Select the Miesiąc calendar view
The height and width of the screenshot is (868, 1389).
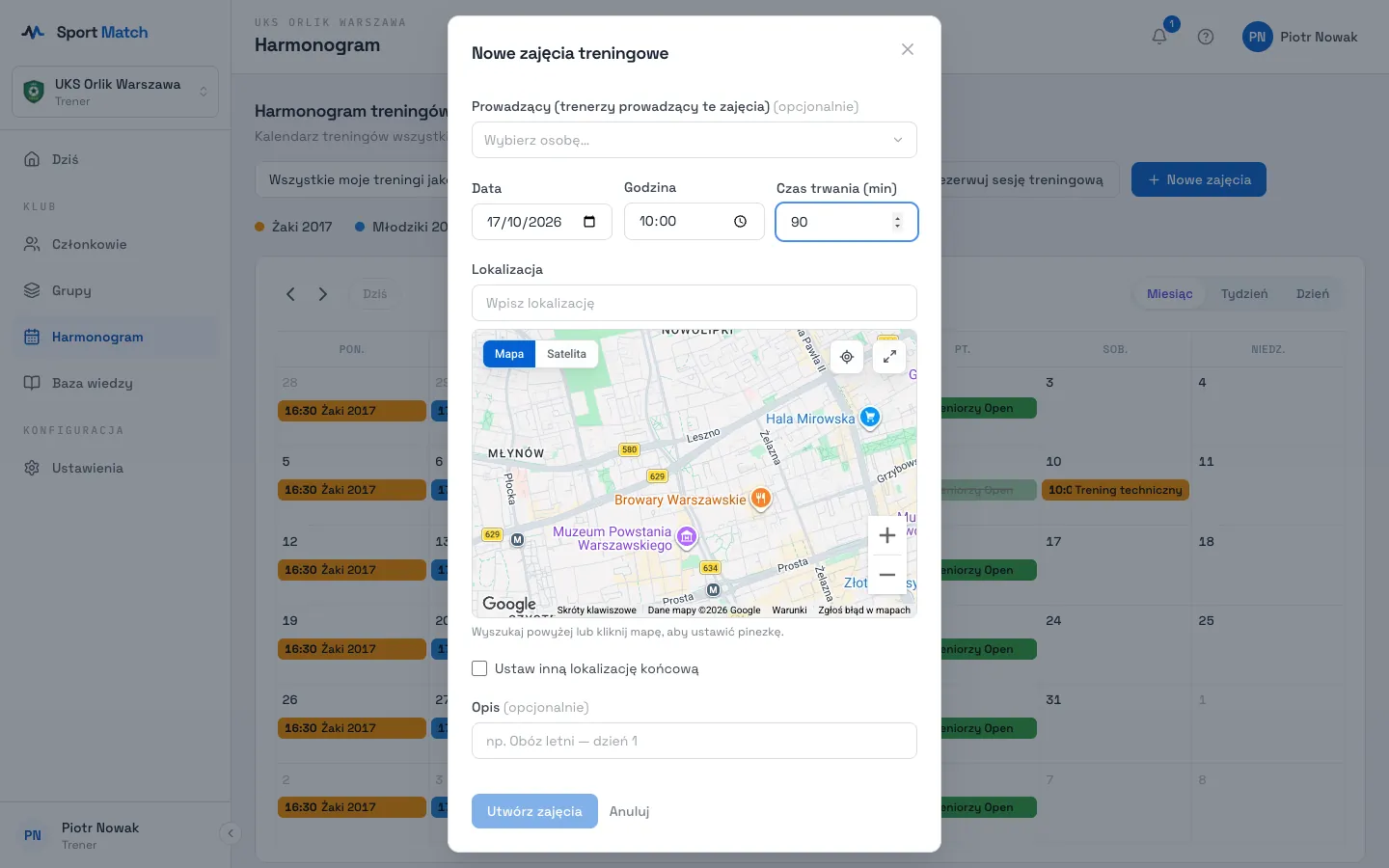tap(1170, 294)
